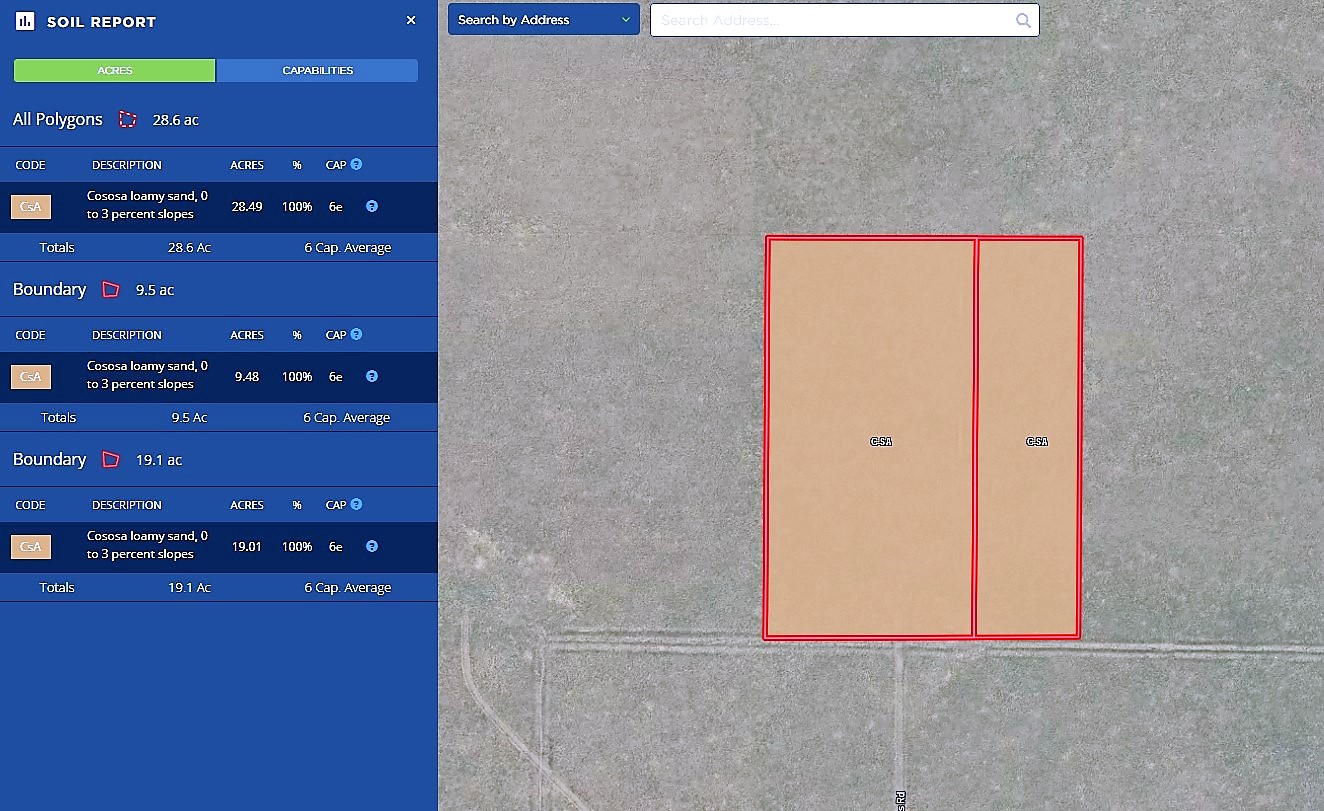
Task: Switch to the Capabilities tab
Action: [317, 71]
